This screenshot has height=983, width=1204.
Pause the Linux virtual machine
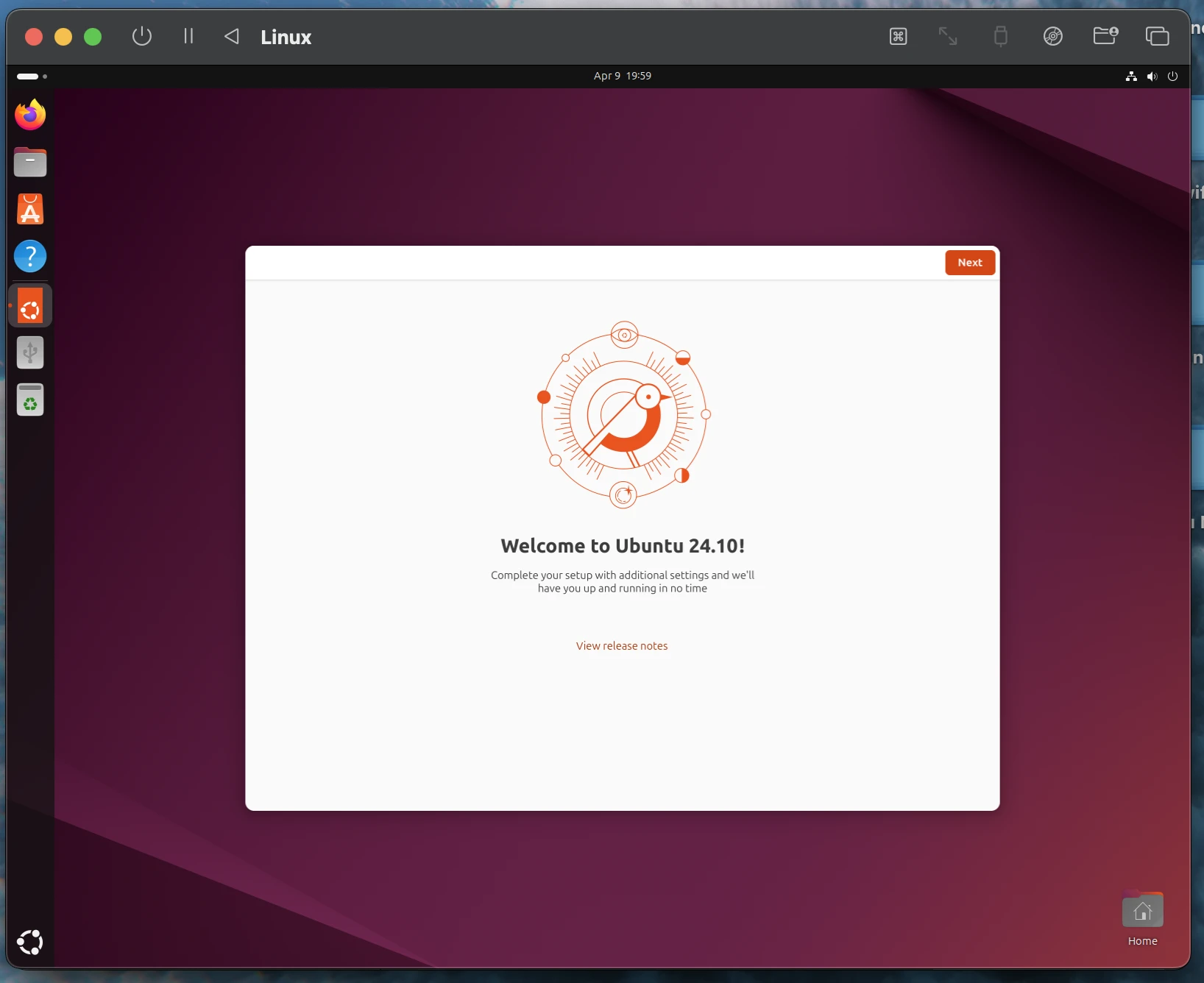click(188, 36)
